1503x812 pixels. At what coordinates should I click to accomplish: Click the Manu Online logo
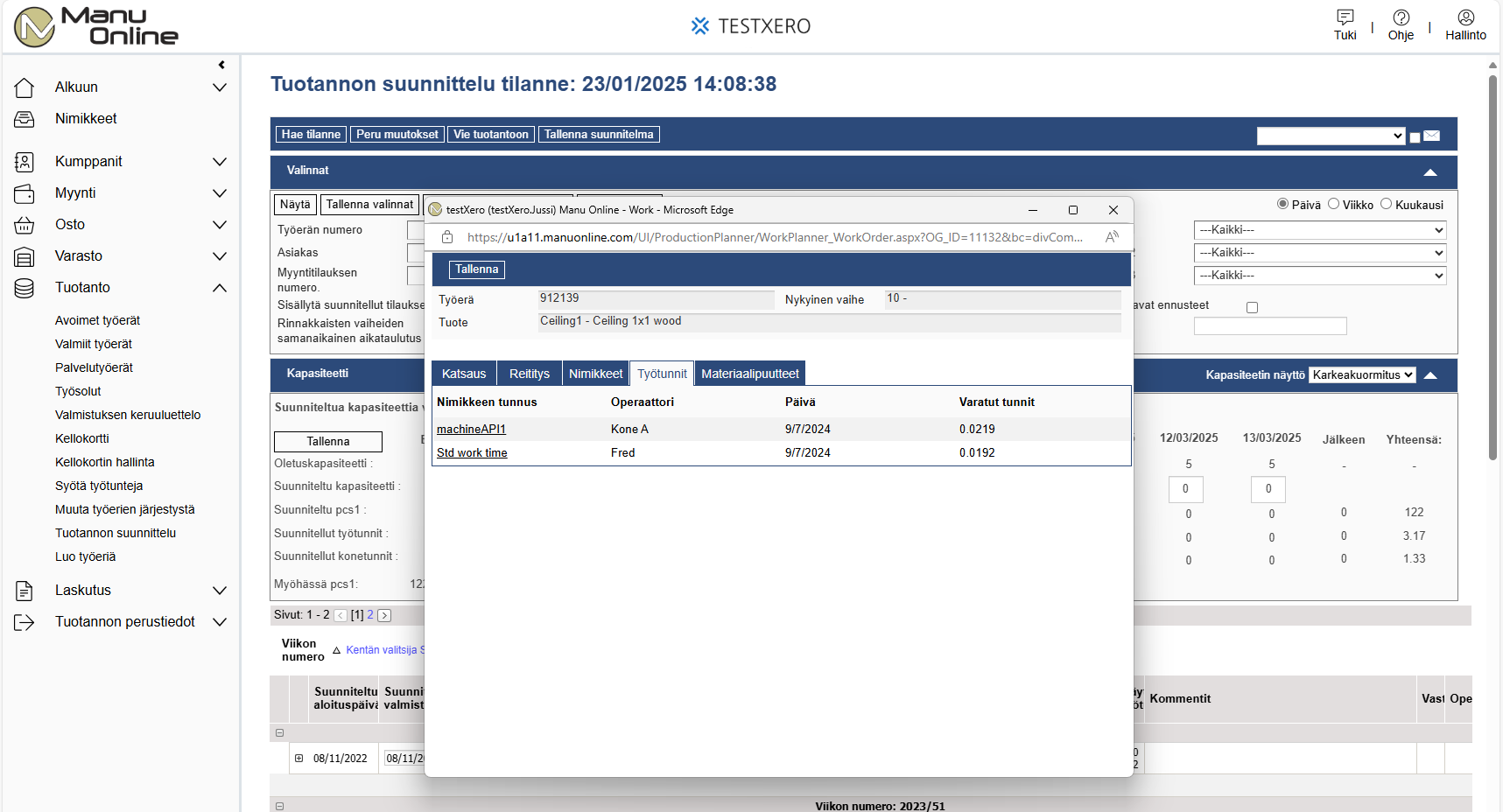96,26
